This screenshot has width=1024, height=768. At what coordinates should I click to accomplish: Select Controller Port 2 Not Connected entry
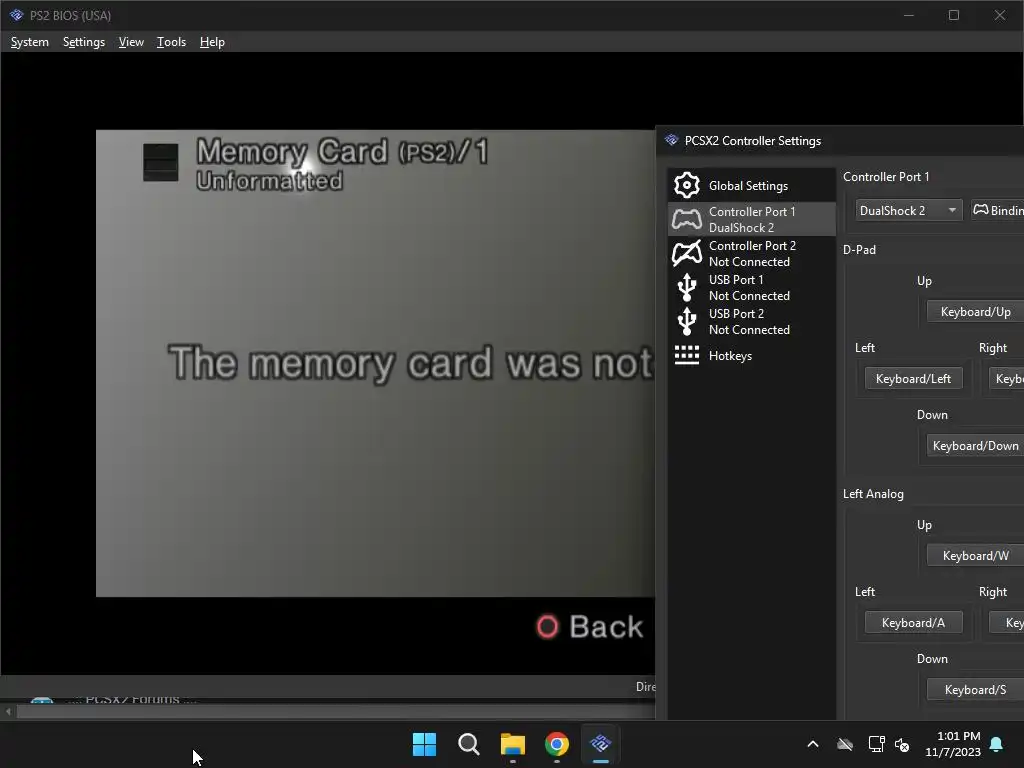click(752, 253)
